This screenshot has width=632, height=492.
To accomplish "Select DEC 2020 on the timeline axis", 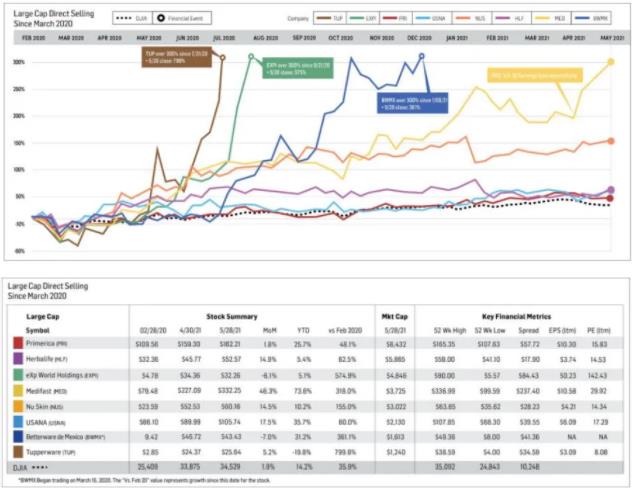I will coord(419,38).
